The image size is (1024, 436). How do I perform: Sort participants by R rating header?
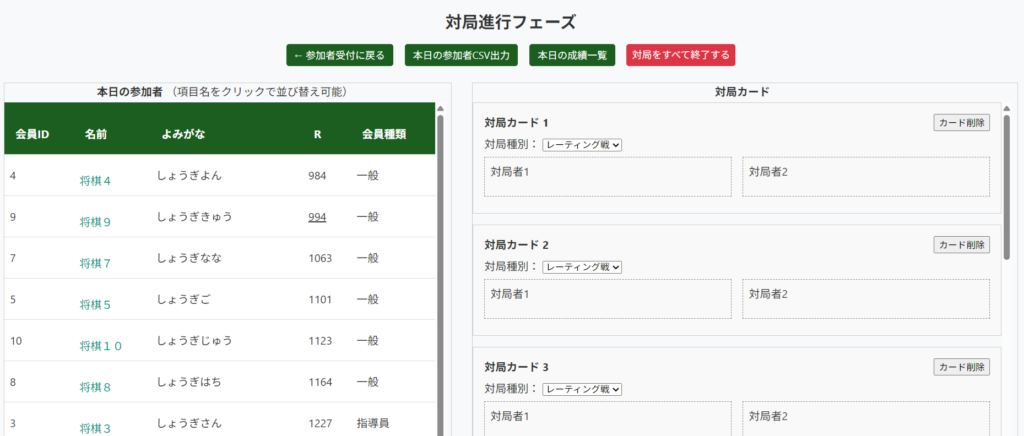[x=317, y=133]
